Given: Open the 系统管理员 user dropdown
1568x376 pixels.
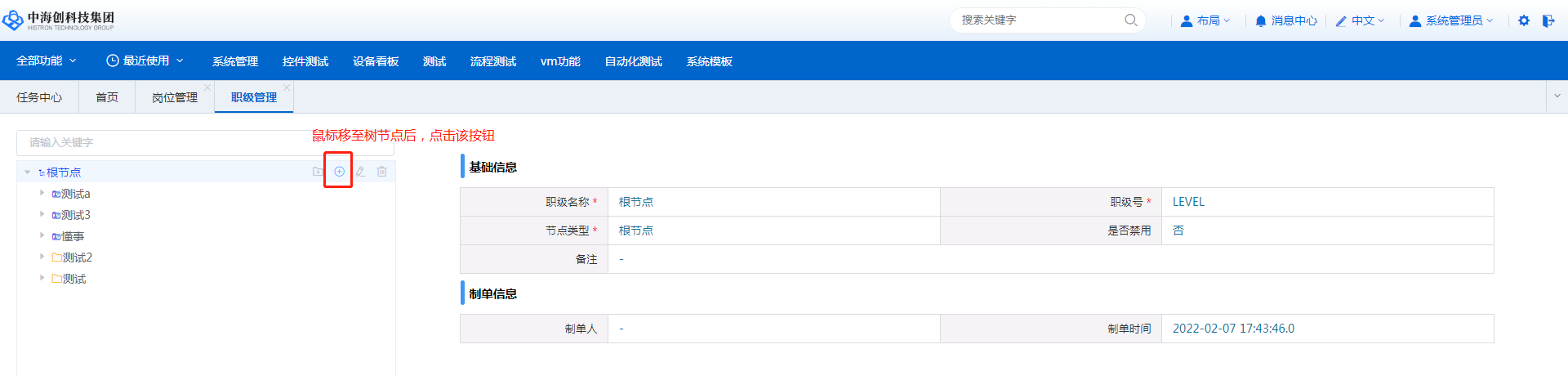Looking at the screenshot, I should coord(1452,20).
